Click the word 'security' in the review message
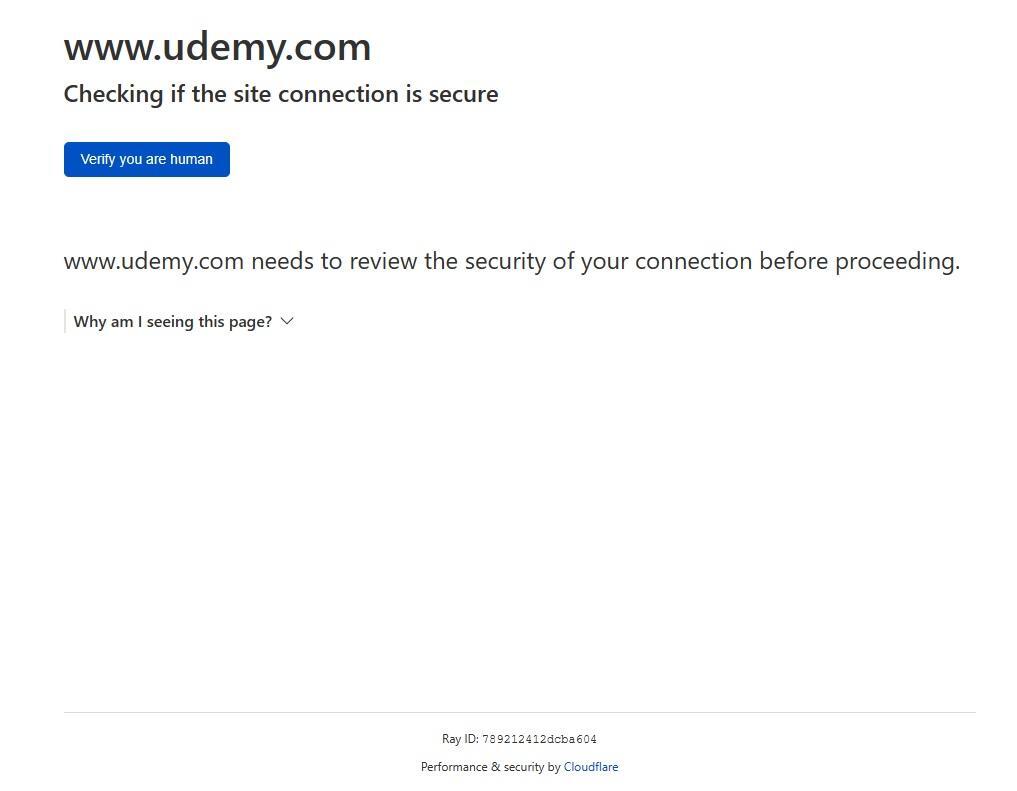The height and width of the screenshot is (791, 1017). point(505,261)
